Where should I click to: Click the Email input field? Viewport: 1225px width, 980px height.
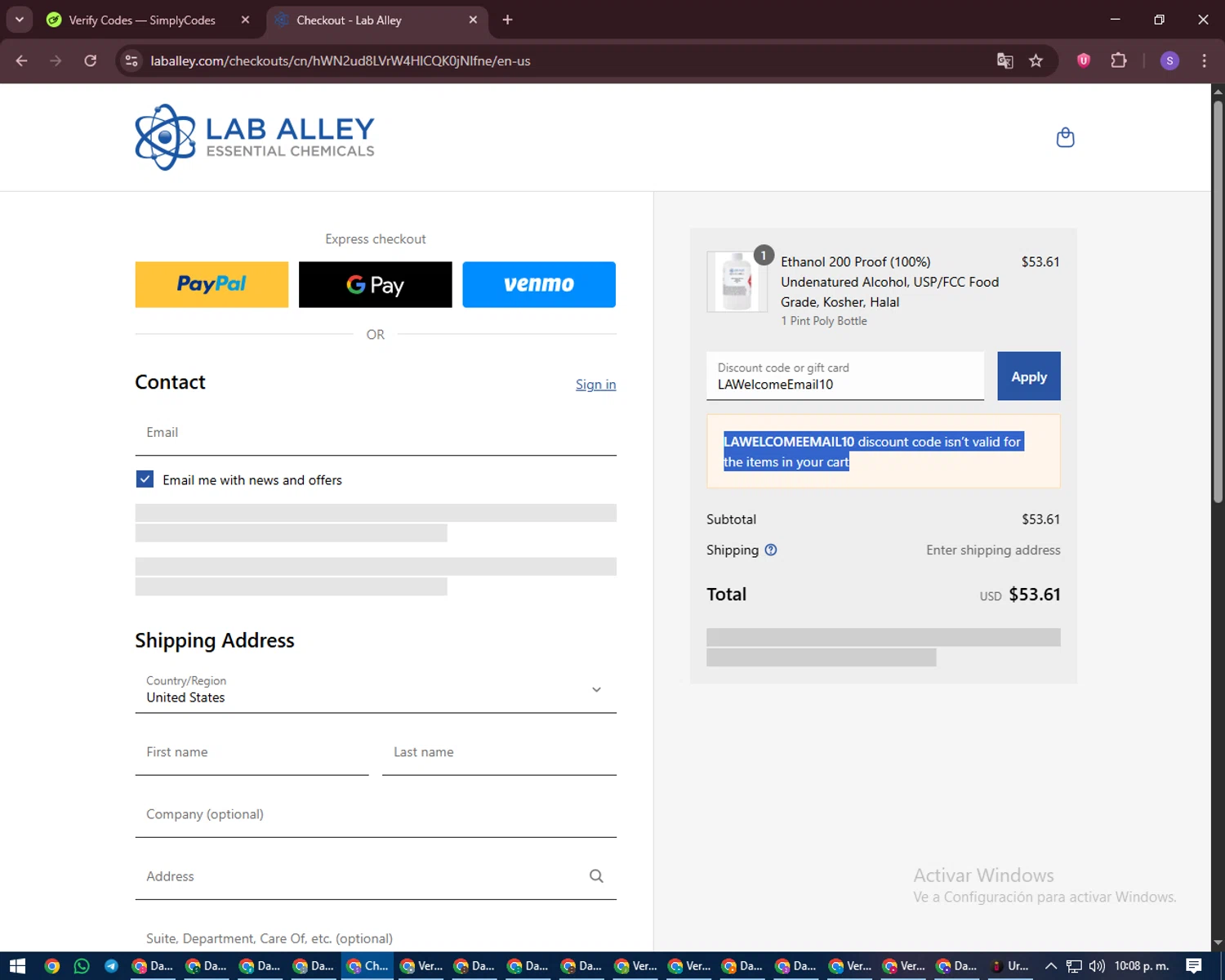click(376, 433)
